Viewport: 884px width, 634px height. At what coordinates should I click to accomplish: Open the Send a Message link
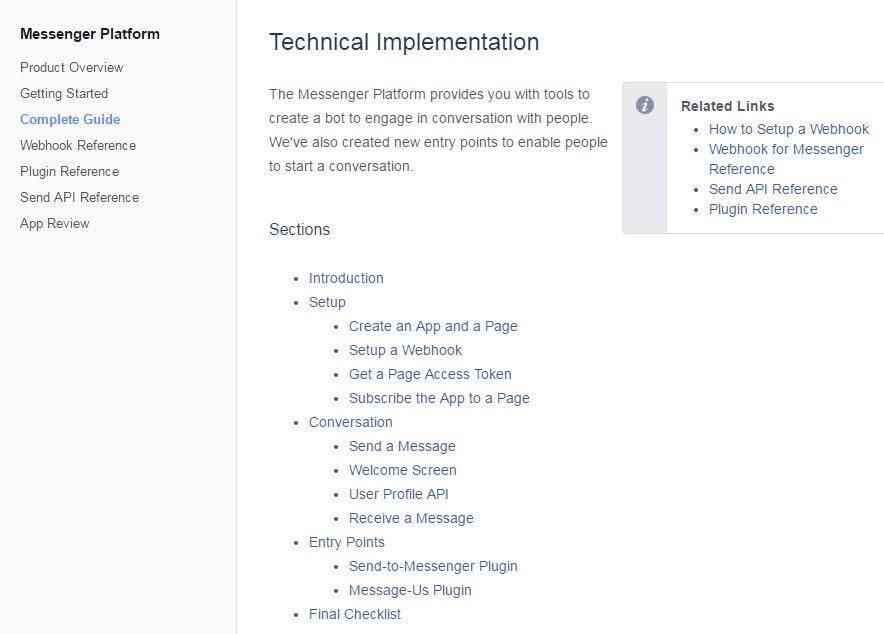[402, 446]
